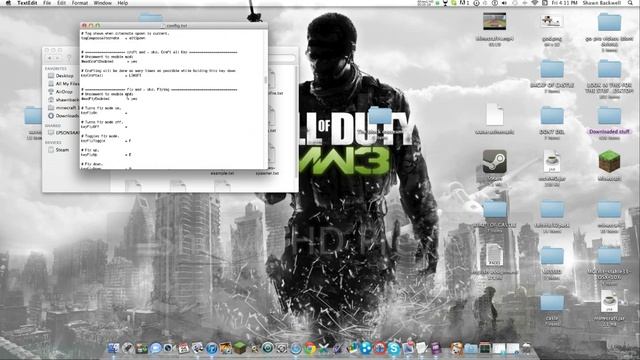Select the castle folder on the desktop
The width and height of the screenshot is (640, 360).
(552, 303)
